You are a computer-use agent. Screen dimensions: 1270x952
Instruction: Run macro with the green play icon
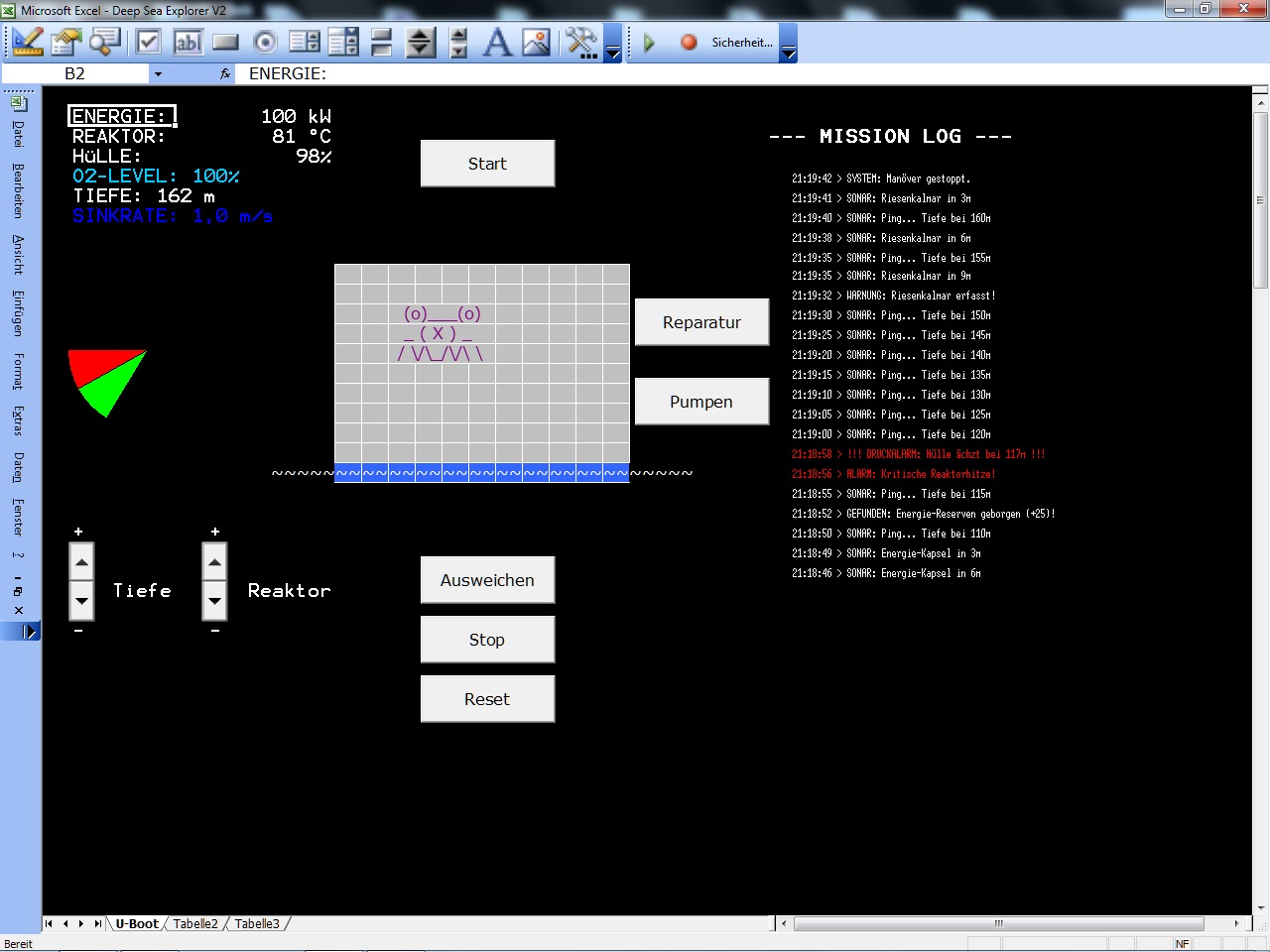(x=650, y=43)
